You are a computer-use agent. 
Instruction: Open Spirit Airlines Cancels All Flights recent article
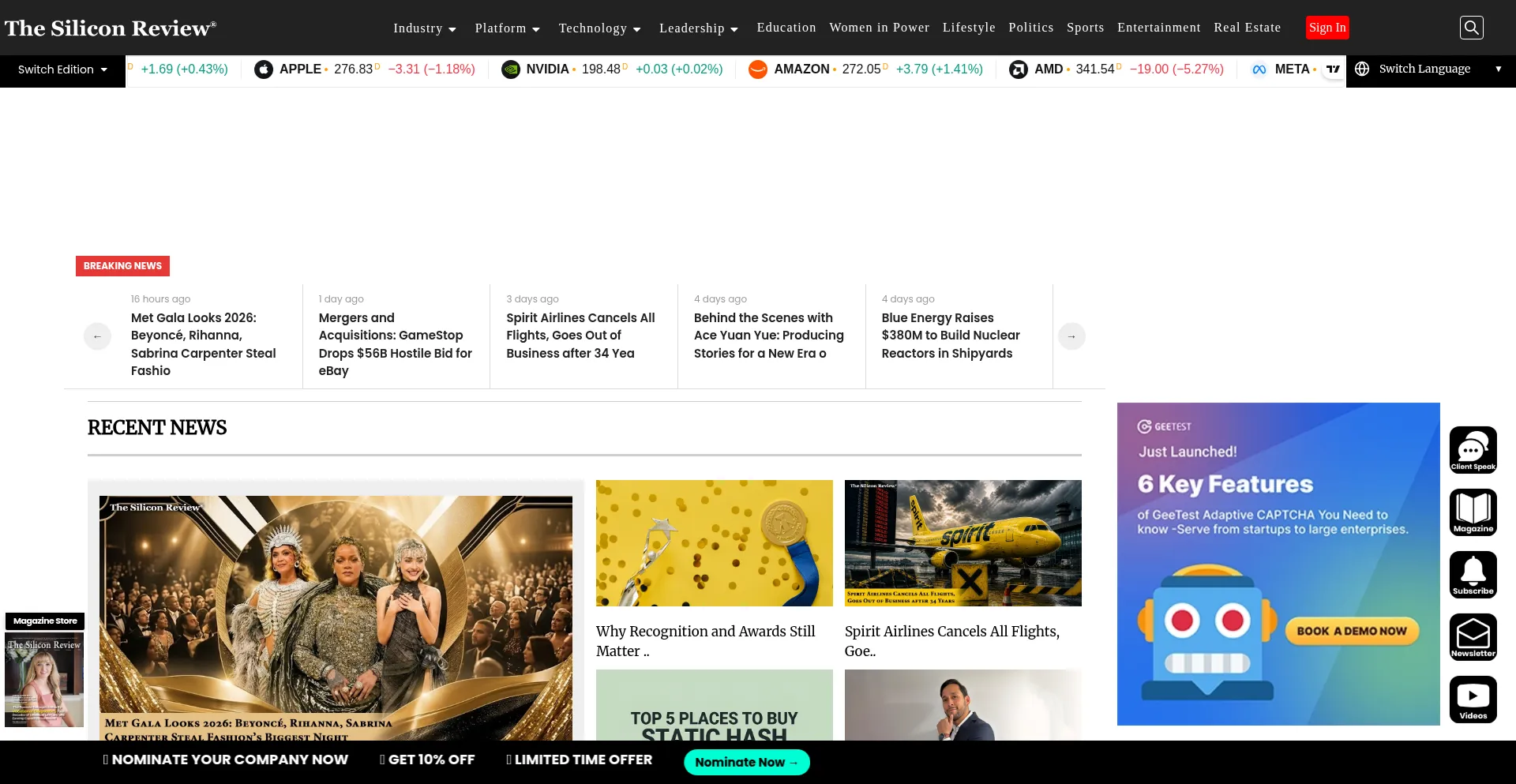tap(953, 641)
